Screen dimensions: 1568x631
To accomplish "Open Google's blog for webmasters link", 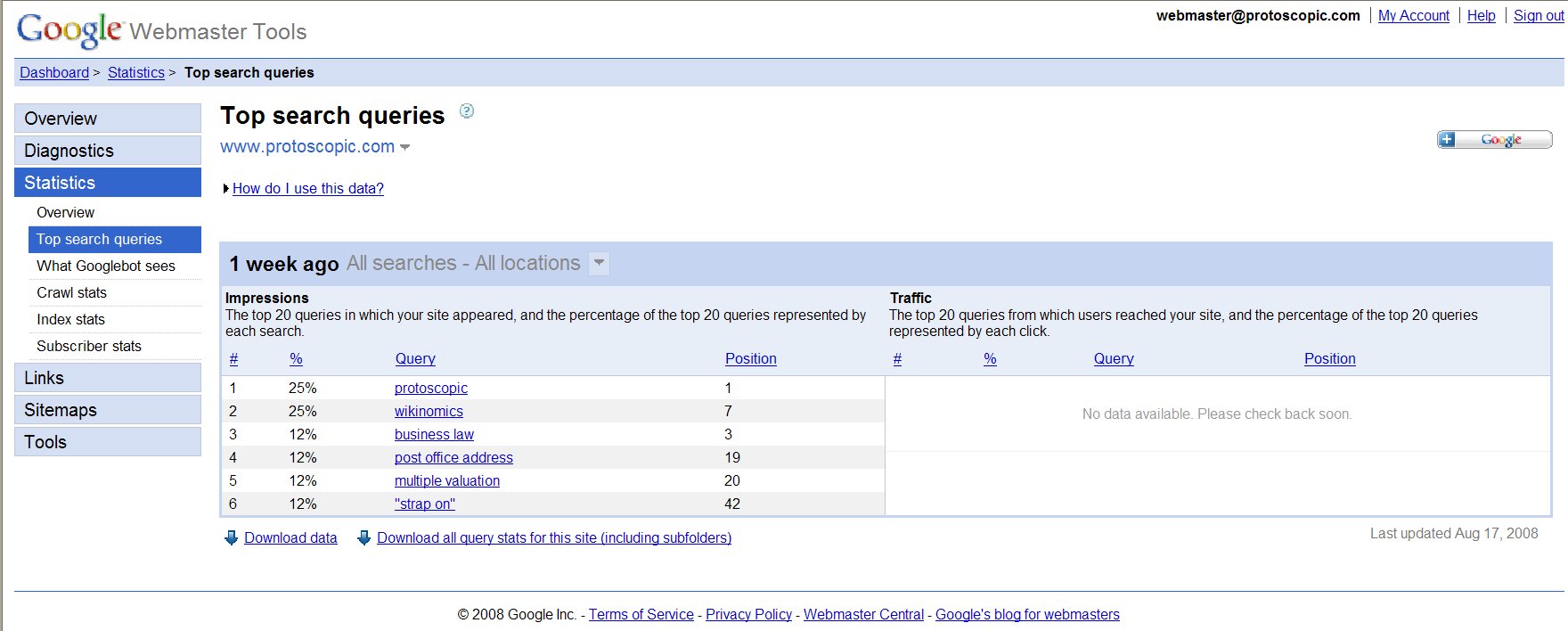I will pyautogui.click(x=1027, y=614).
